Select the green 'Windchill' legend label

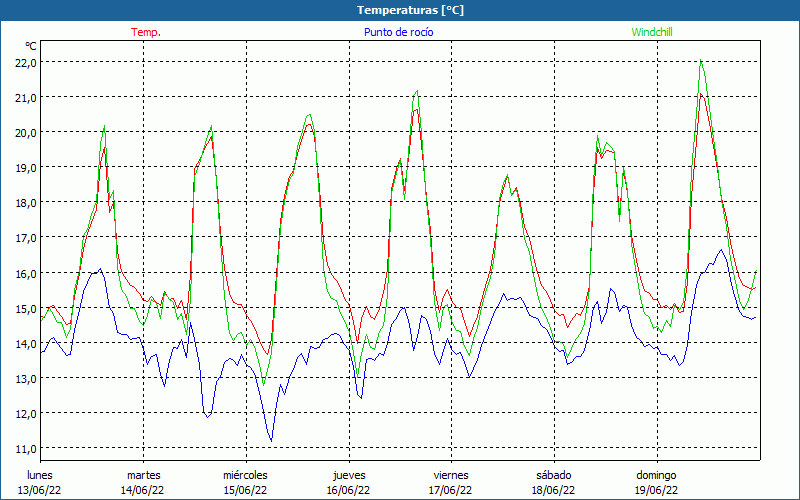(652, 32)
